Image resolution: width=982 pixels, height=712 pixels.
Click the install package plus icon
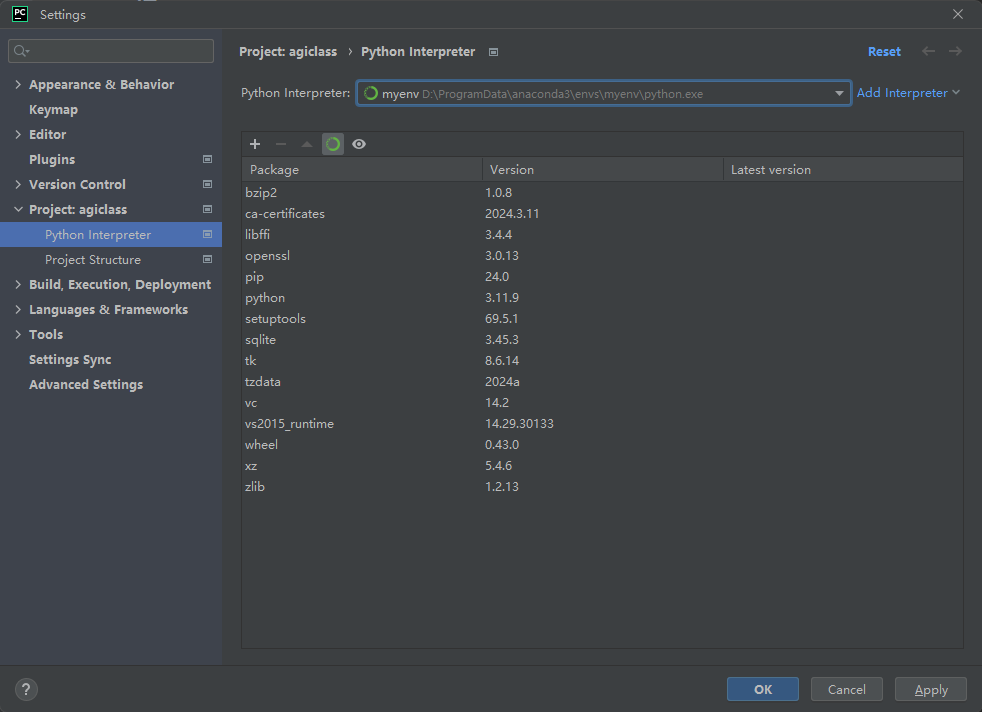(255, 144)
